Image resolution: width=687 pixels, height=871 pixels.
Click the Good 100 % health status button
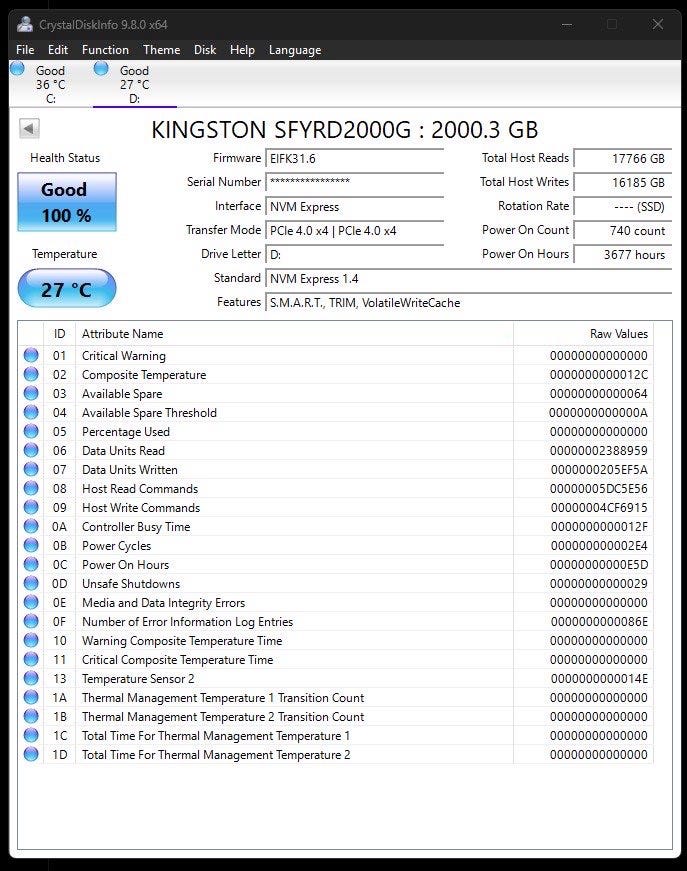pos(67,202)
